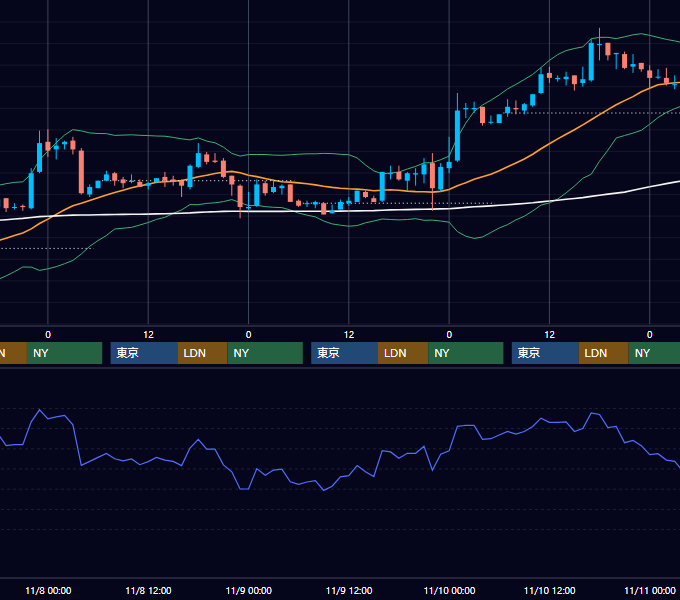The image size is (680, 600).
Task: Select the 11/9 12:00 date label
Action: [349, 590]
